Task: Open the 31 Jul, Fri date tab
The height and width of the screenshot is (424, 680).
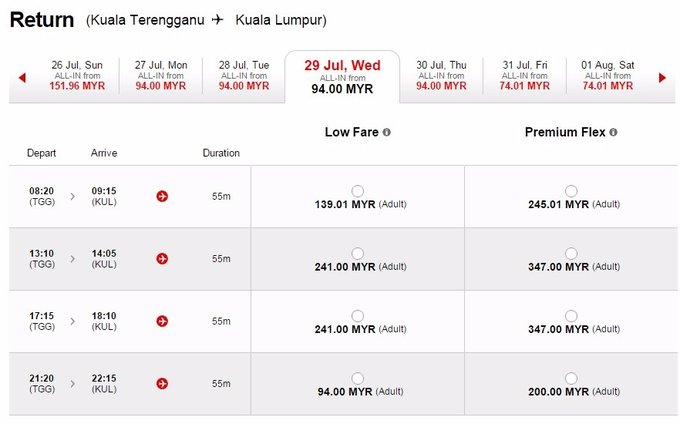Action: click(x=525, y=76)
